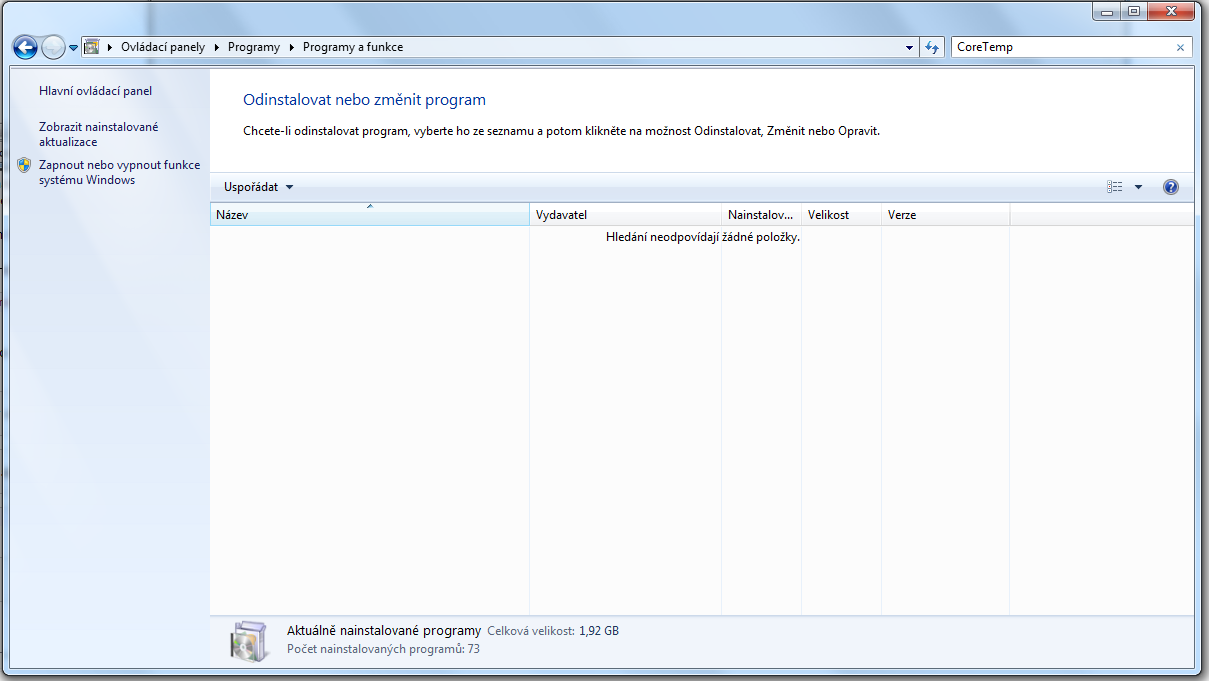This screenshot has width=1209, height=681.
Task: Expand the address bar history dropdown
Action: 909,47
